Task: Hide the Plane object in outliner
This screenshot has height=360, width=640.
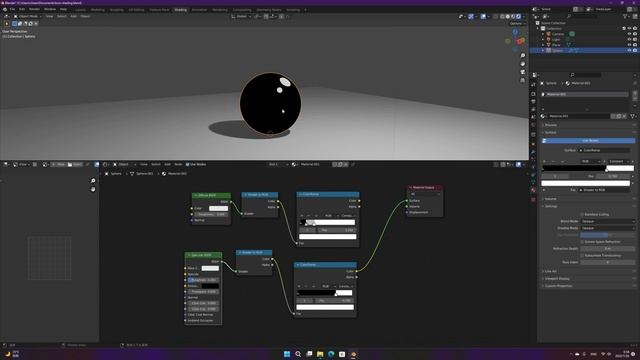Action: (x=629, y=45)
